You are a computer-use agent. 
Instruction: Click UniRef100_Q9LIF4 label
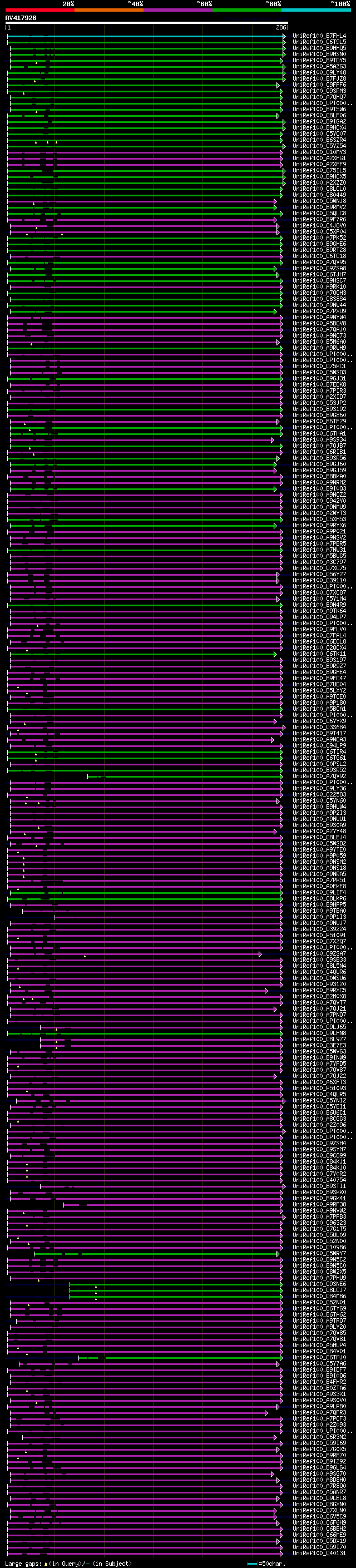[319, 893]
